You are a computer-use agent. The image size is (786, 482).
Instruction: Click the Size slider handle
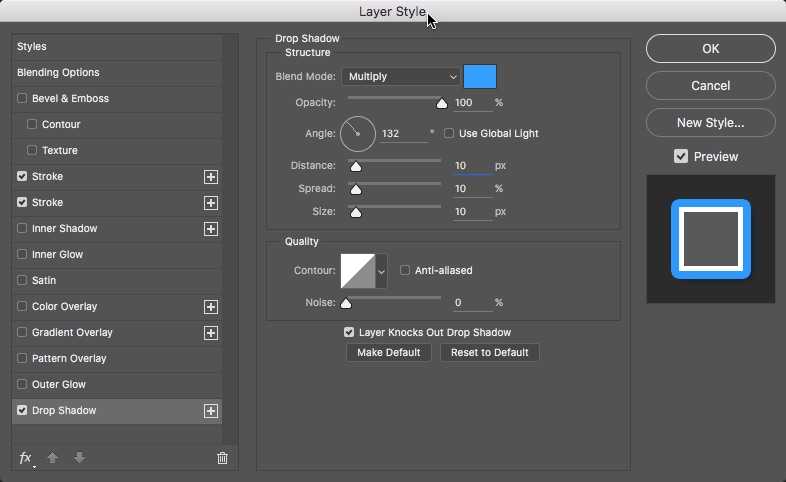(x=355, y=212)
